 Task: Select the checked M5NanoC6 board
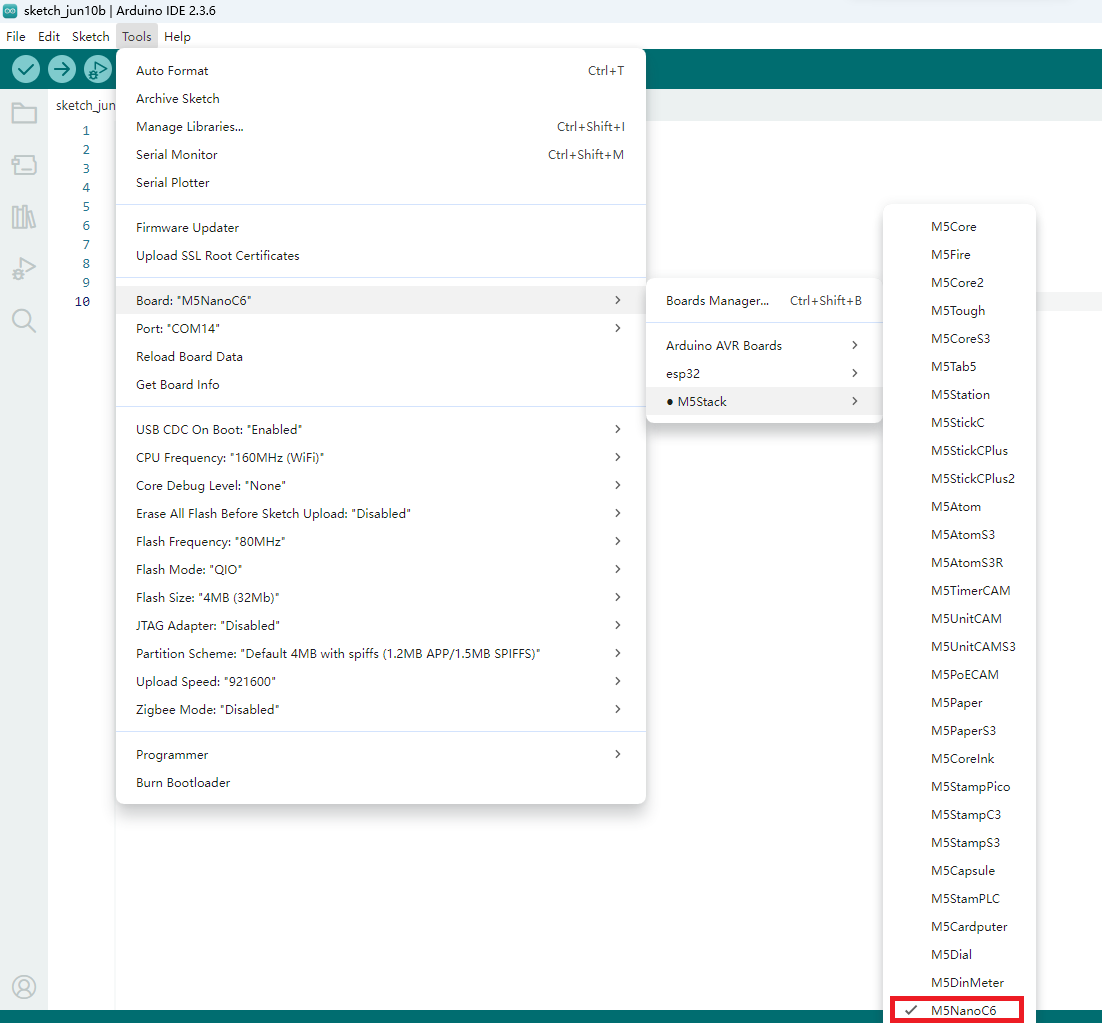pos(959,1010)
